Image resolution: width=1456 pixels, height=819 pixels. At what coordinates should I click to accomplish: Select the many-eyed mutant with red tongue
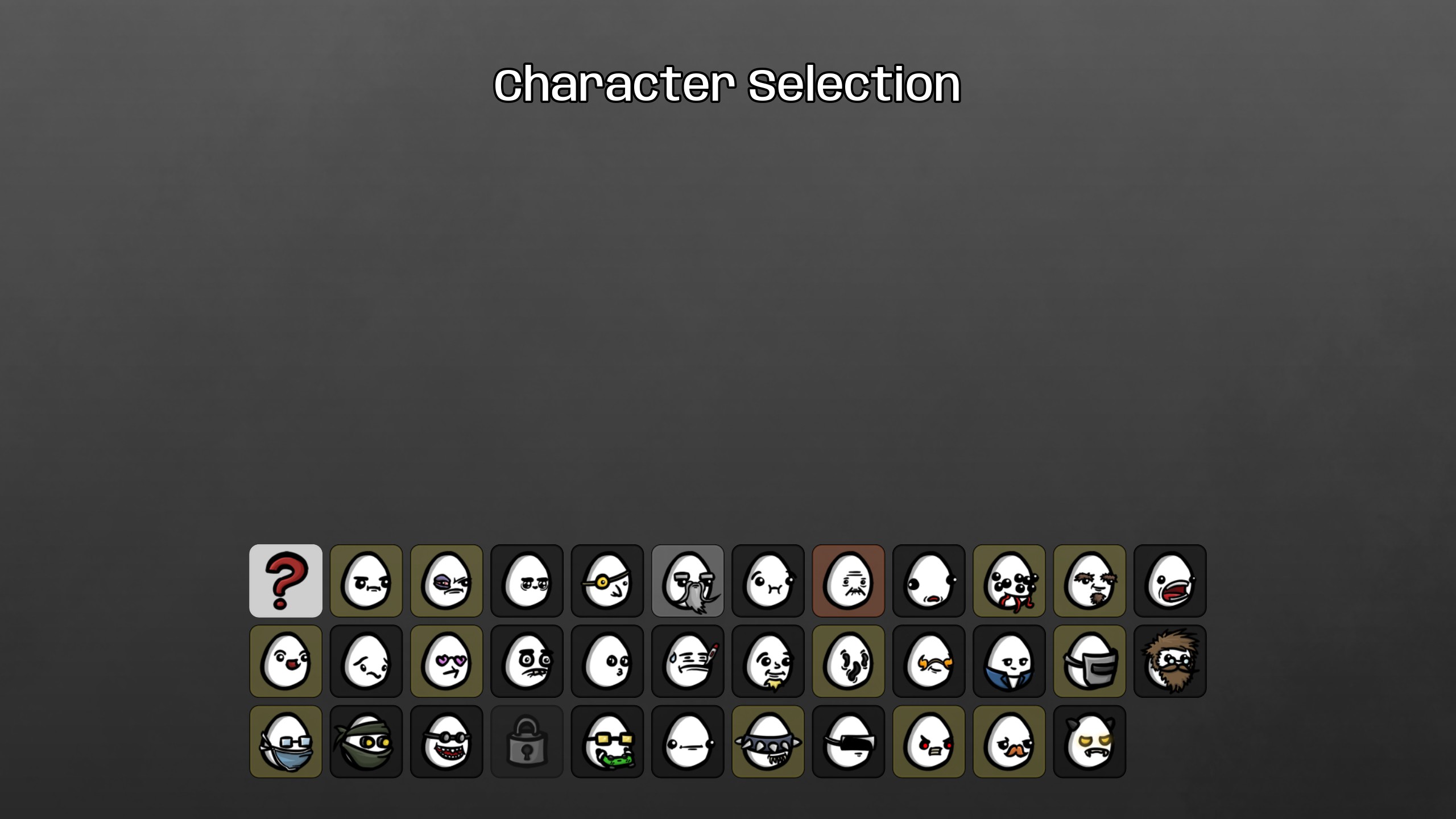(1010, 581)
